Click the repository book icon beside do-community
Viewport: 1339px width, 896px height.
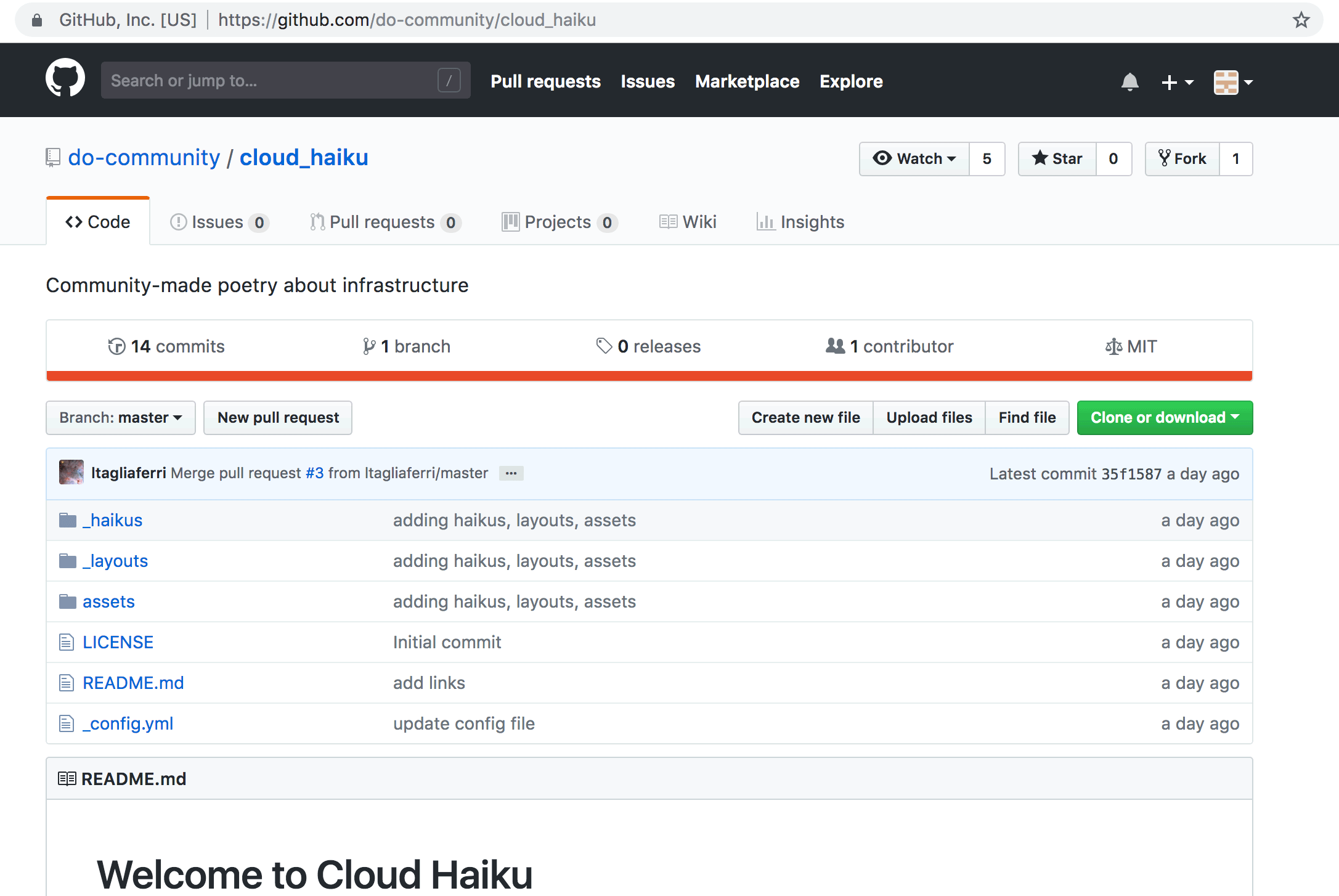coord(52,157)
